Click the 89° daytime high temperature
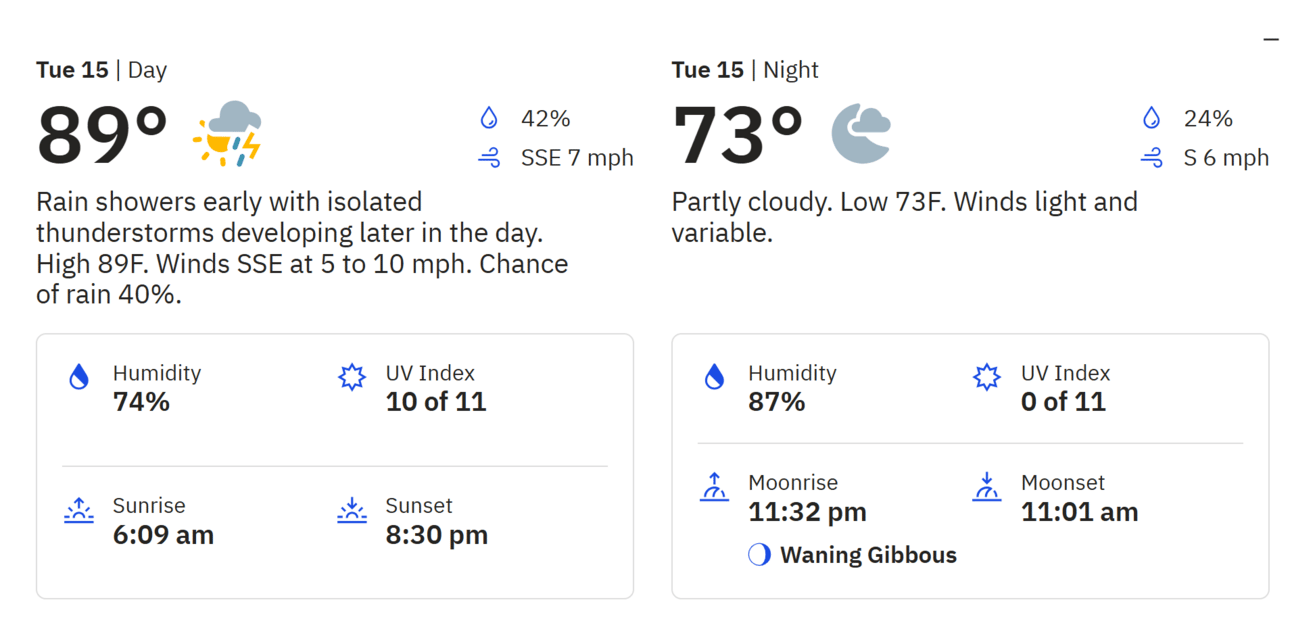This screenshot has height=621, width=1292. [102, 135]
